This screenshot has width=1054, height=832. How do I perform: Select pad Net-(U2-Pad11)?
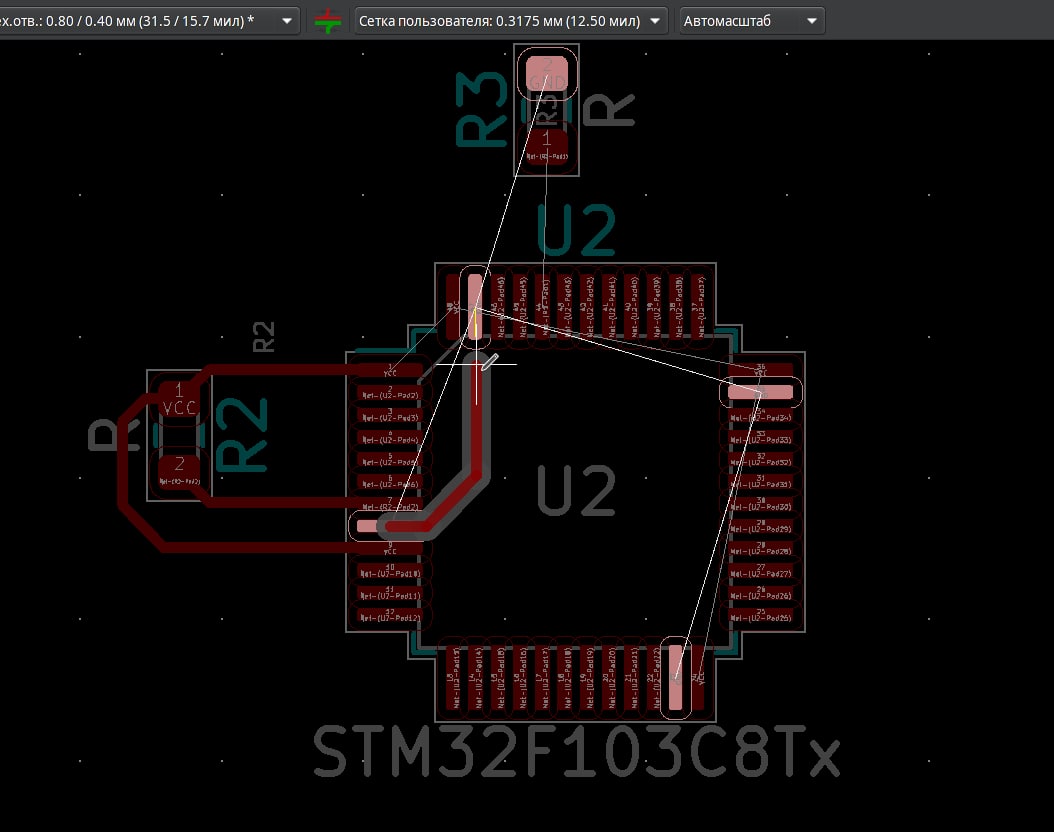[x=390, y=593]
